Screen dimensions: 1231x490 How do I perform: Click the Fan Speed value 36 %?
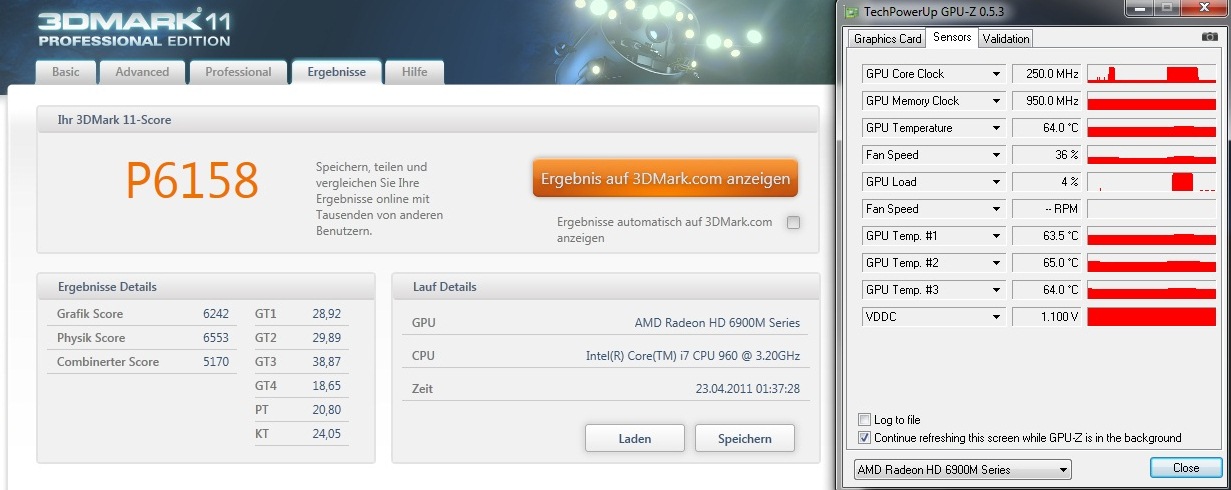pyautogui.click(x=1046, y=155)
